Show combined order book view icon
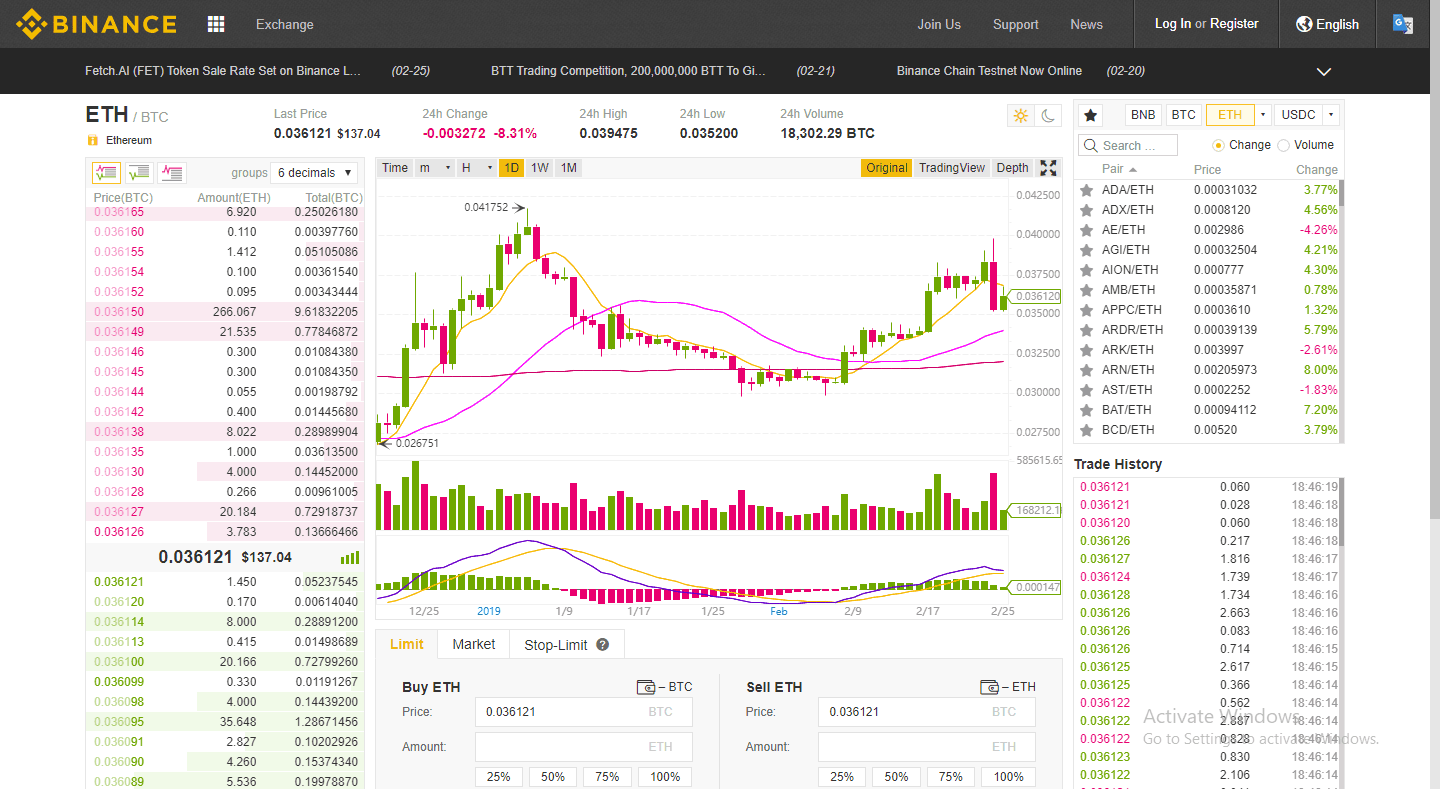 (106, 173)
